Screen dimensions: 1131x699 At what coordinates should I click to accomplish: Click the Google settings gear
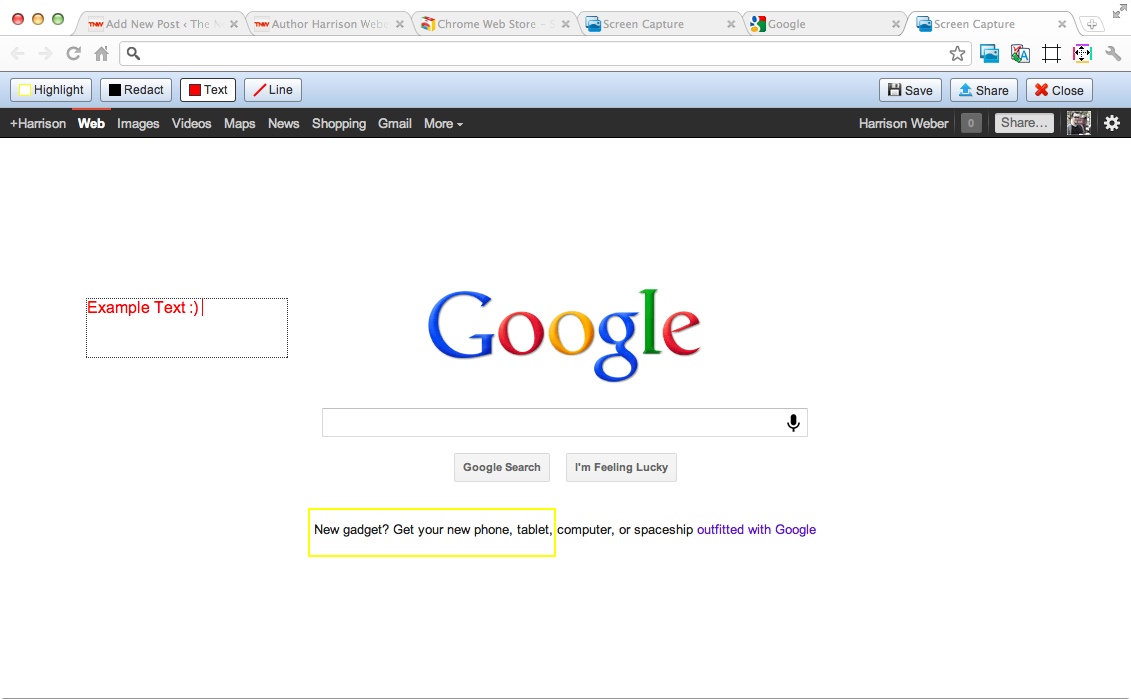[1112, 123]
